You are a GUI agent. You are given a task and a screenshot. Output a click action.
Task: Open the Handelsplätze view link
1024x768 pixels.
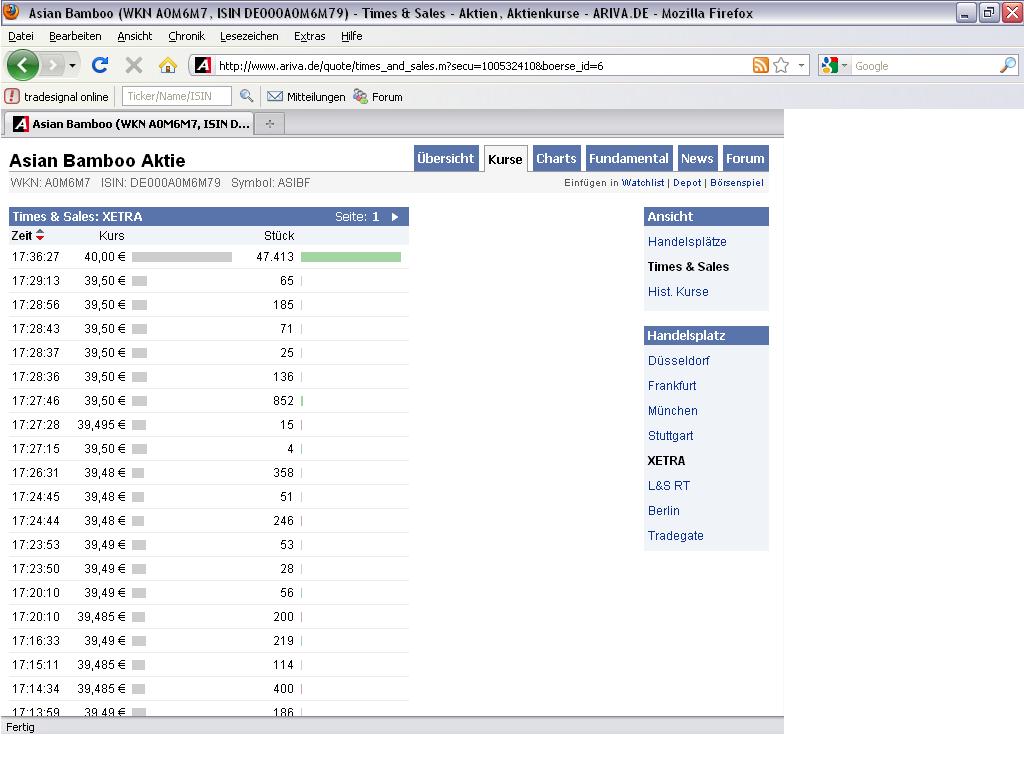click(x=687, y=242)
